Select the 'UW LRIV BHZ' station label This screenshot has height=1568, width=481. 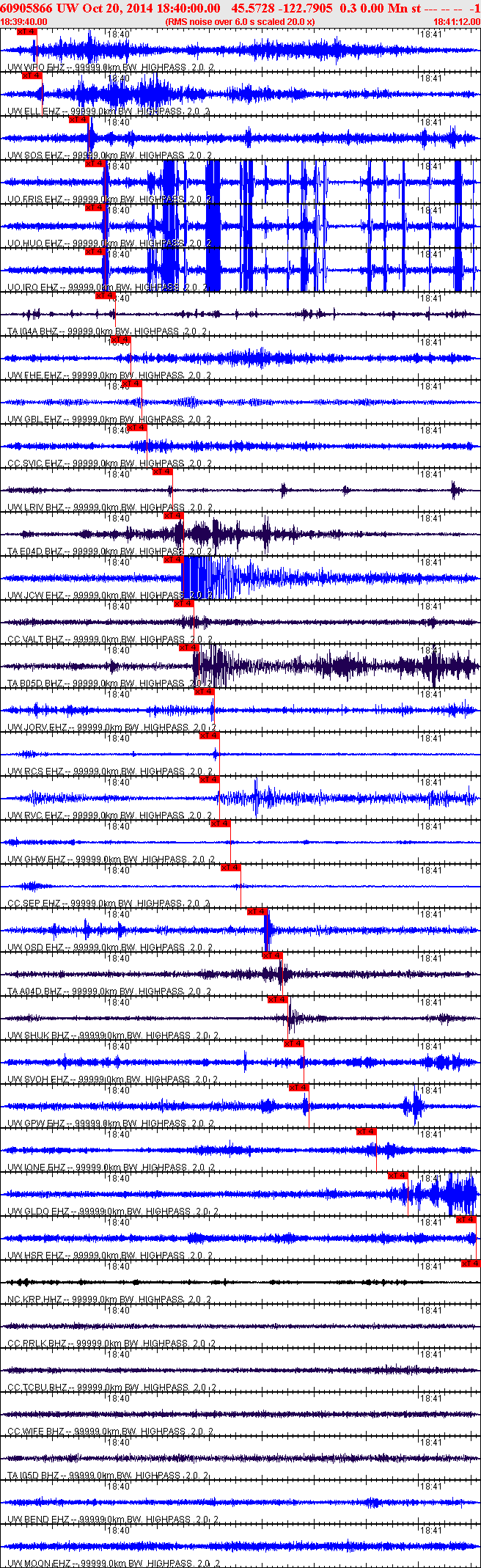click(35, 508)
